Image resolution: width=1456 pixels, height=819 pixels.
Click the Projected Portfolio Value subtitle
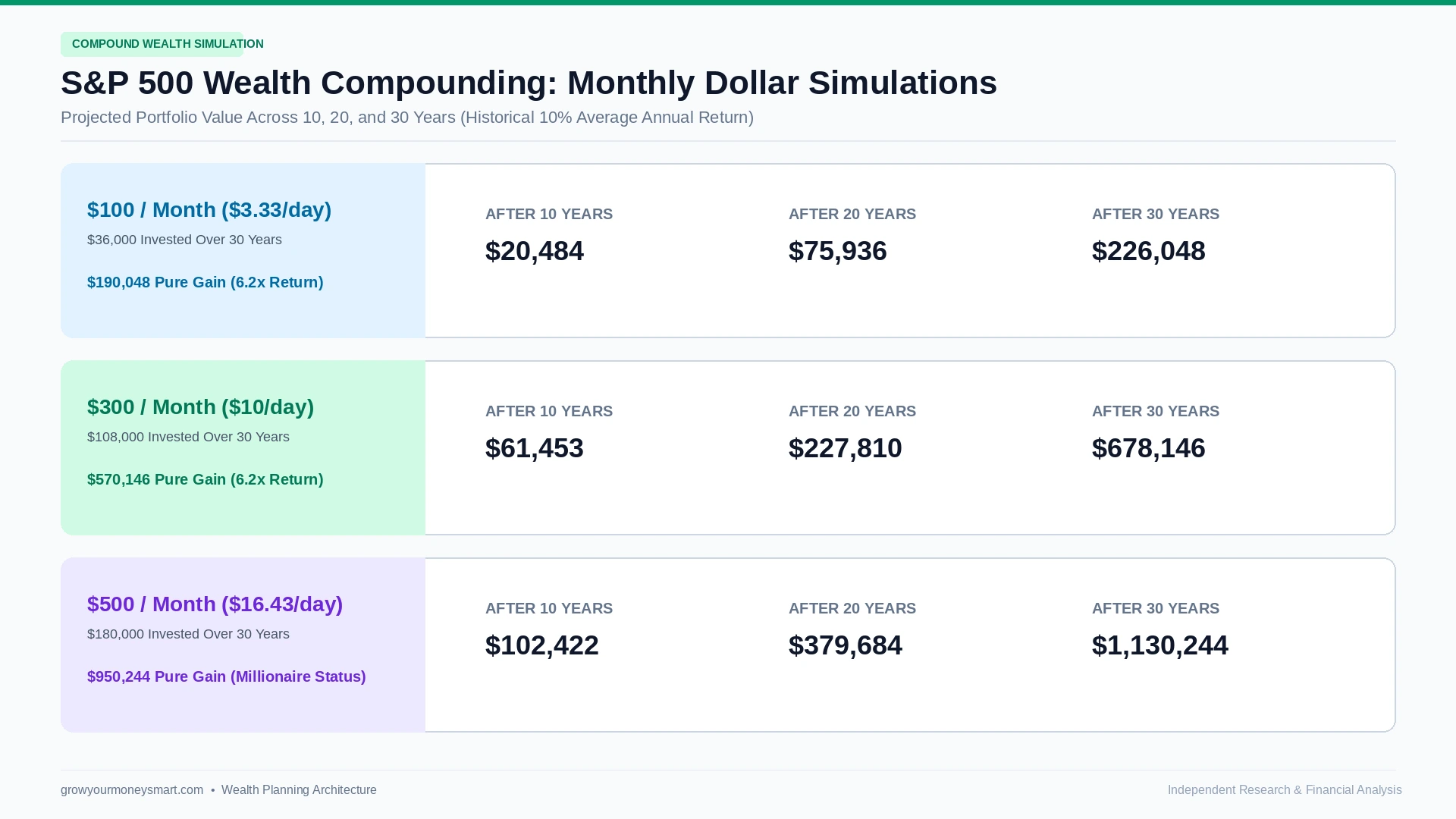point(407,118)
